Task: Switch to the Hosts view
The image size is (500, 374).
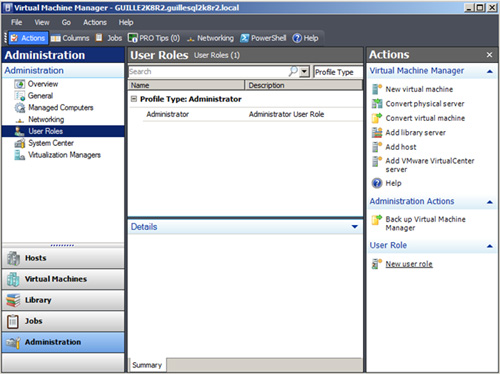Action: pos(63,258)
